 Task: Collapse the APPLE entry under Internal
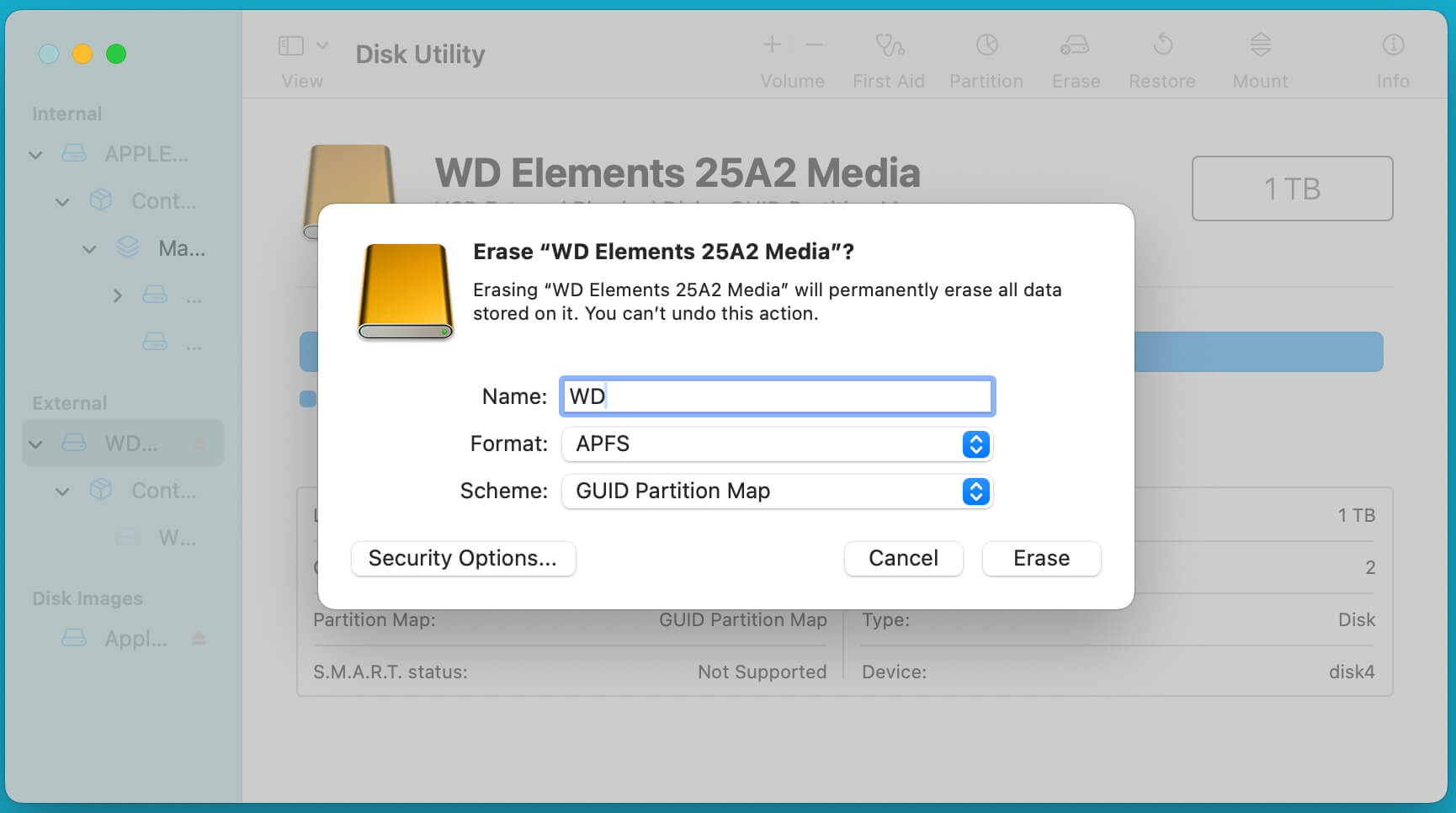pos(35,154)
